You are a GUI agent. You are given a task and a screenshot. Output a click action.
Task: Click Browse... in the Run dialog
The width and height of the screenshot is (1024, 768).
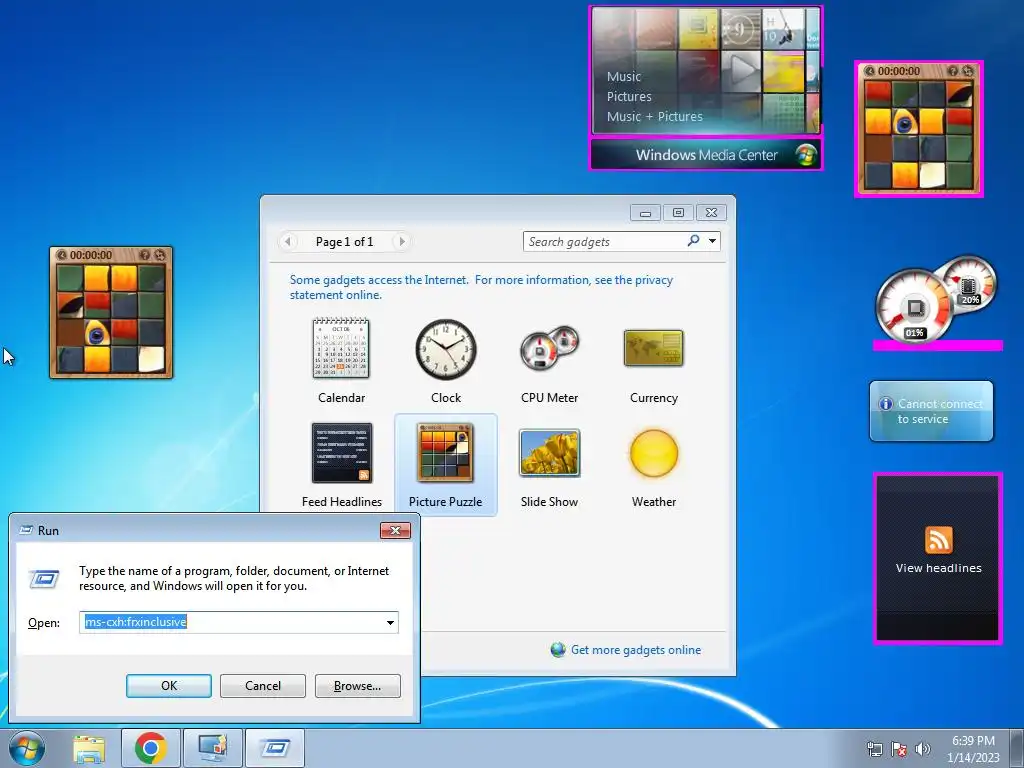(357, 686)
